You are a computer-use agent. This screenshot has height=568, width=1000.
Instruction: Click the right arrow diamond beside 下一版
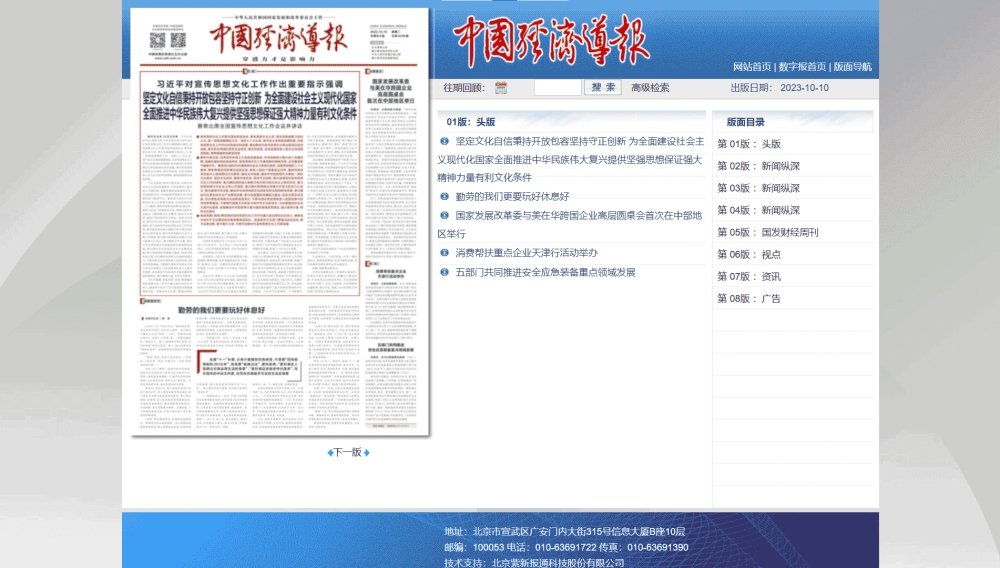point(366,453)
